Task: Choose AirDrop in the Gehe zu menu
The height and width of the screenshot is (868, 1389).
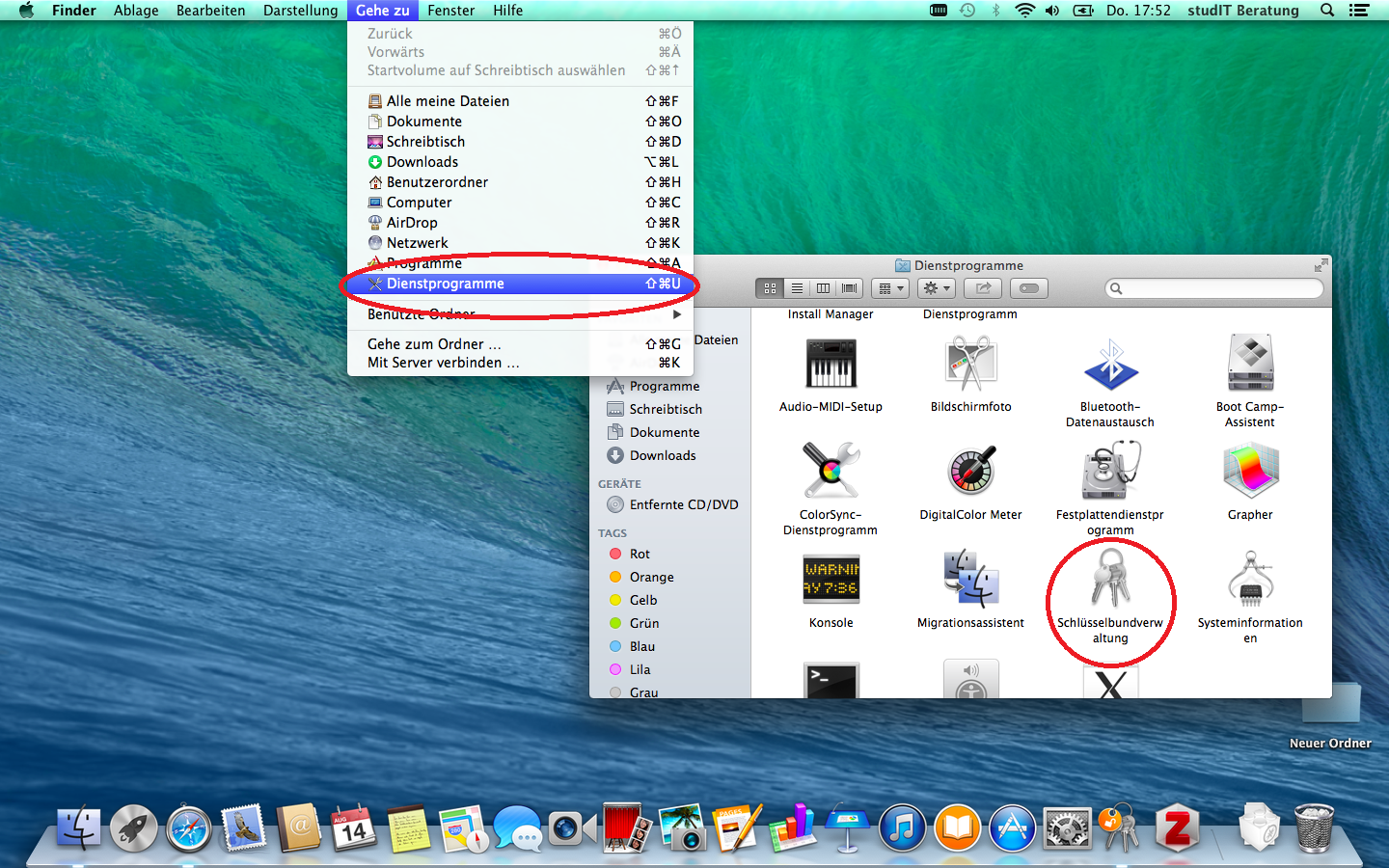Action: tap(520, 223)
